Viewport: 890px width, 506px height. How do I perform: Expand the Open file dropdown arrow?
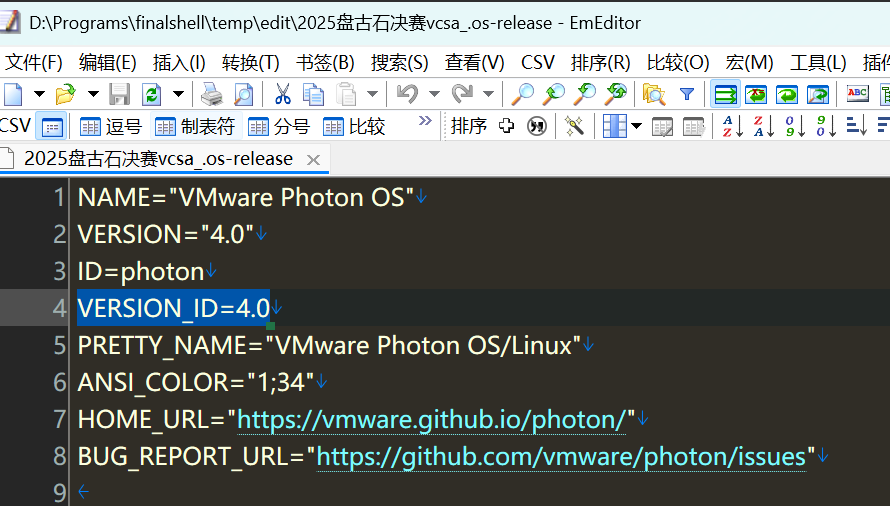click(x=93, y=94)
